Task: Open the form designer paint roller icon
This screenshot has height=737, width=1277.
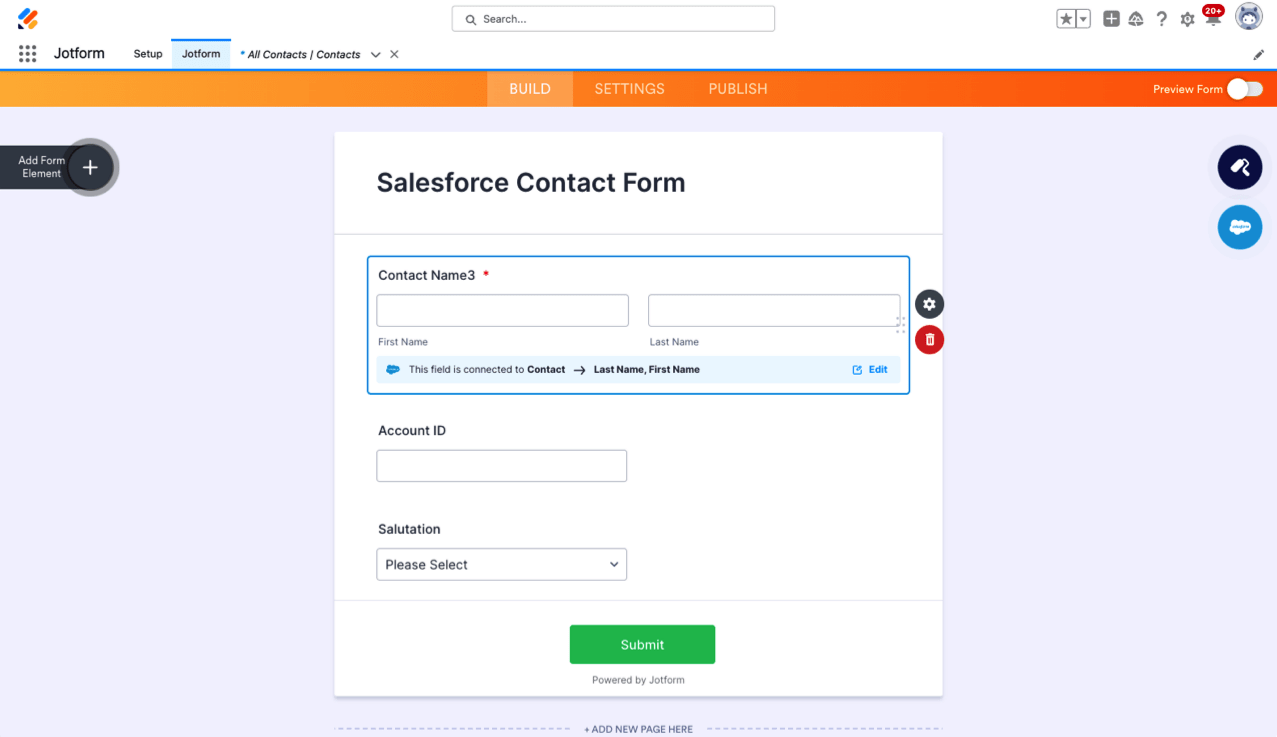Action: (x=1239, y=167)
